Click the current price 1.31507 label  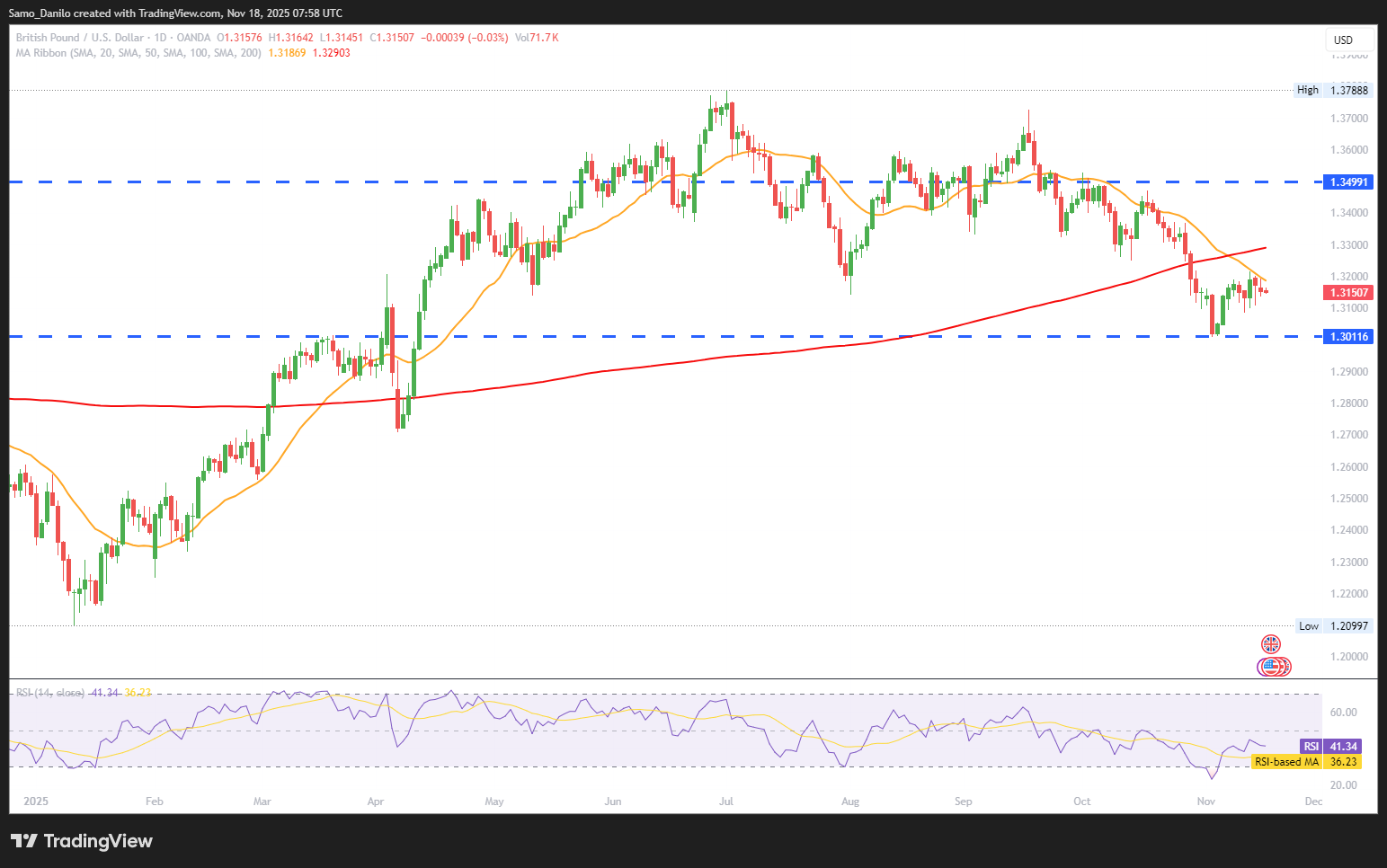(1349, 293)
